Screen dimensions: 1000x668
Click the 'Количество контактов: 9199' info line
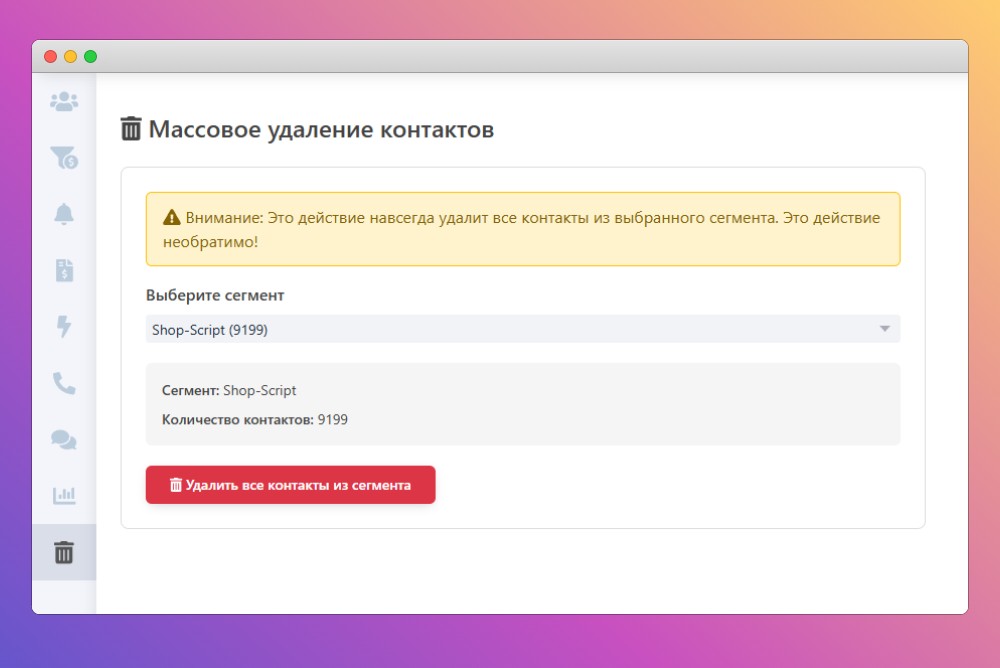point(255,420)
